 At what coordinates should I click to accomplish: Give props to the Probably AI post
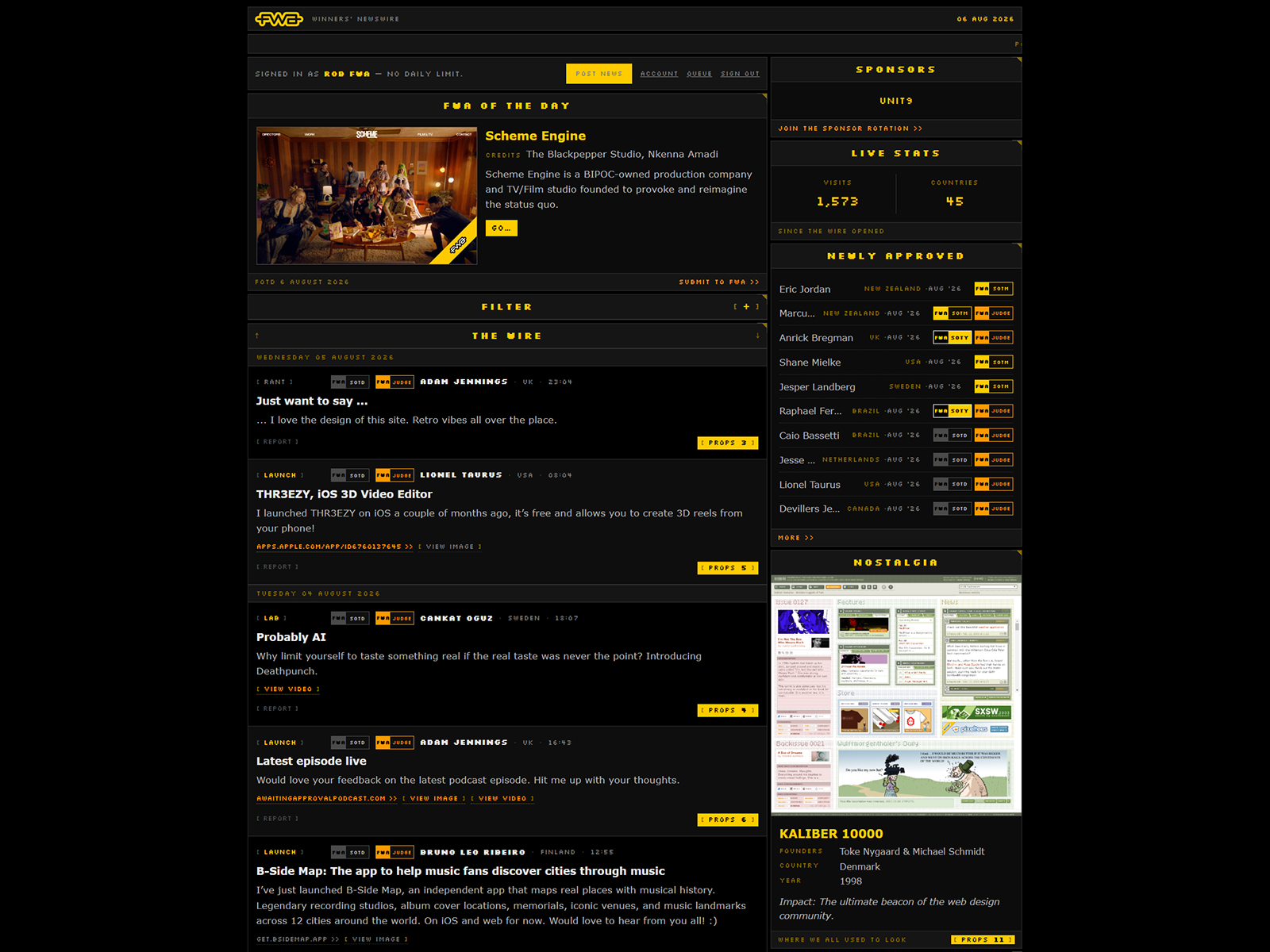(728, 710)
